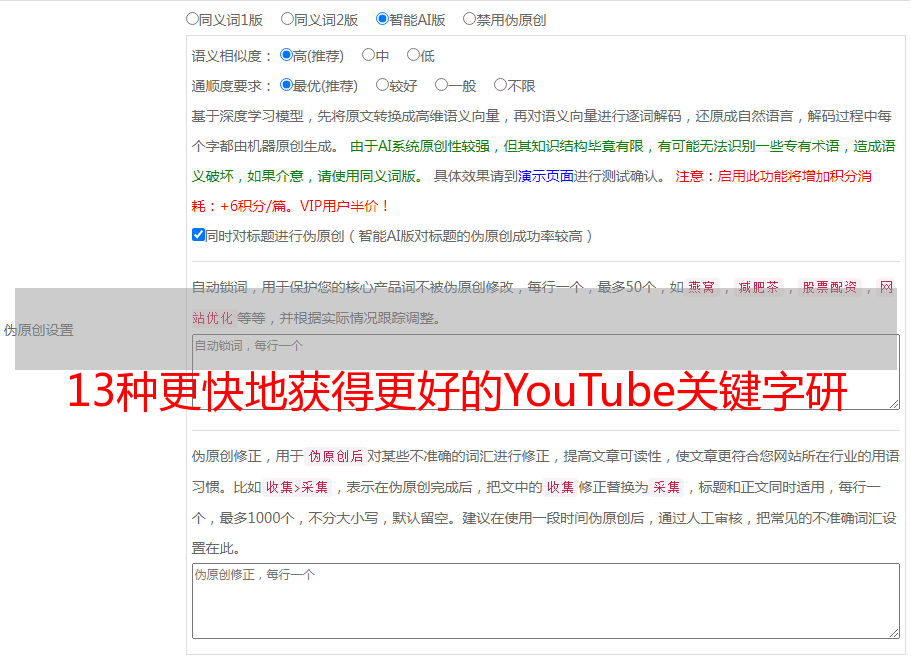
Task: Click the 收集>采集 example tag
Action: pos(297,488)
